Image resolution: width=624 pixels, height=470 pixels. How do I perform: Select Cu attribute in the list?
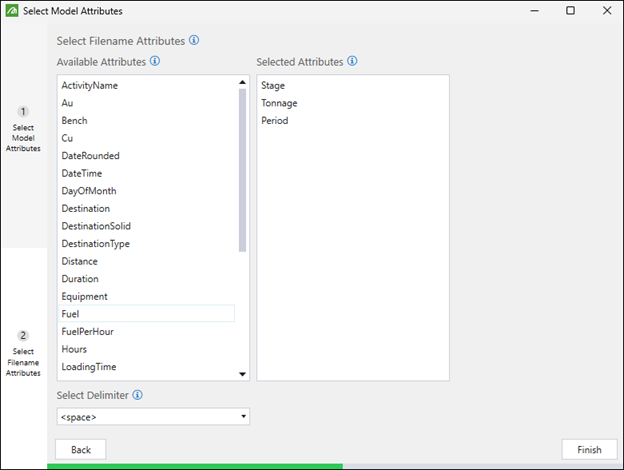point(146,138)
